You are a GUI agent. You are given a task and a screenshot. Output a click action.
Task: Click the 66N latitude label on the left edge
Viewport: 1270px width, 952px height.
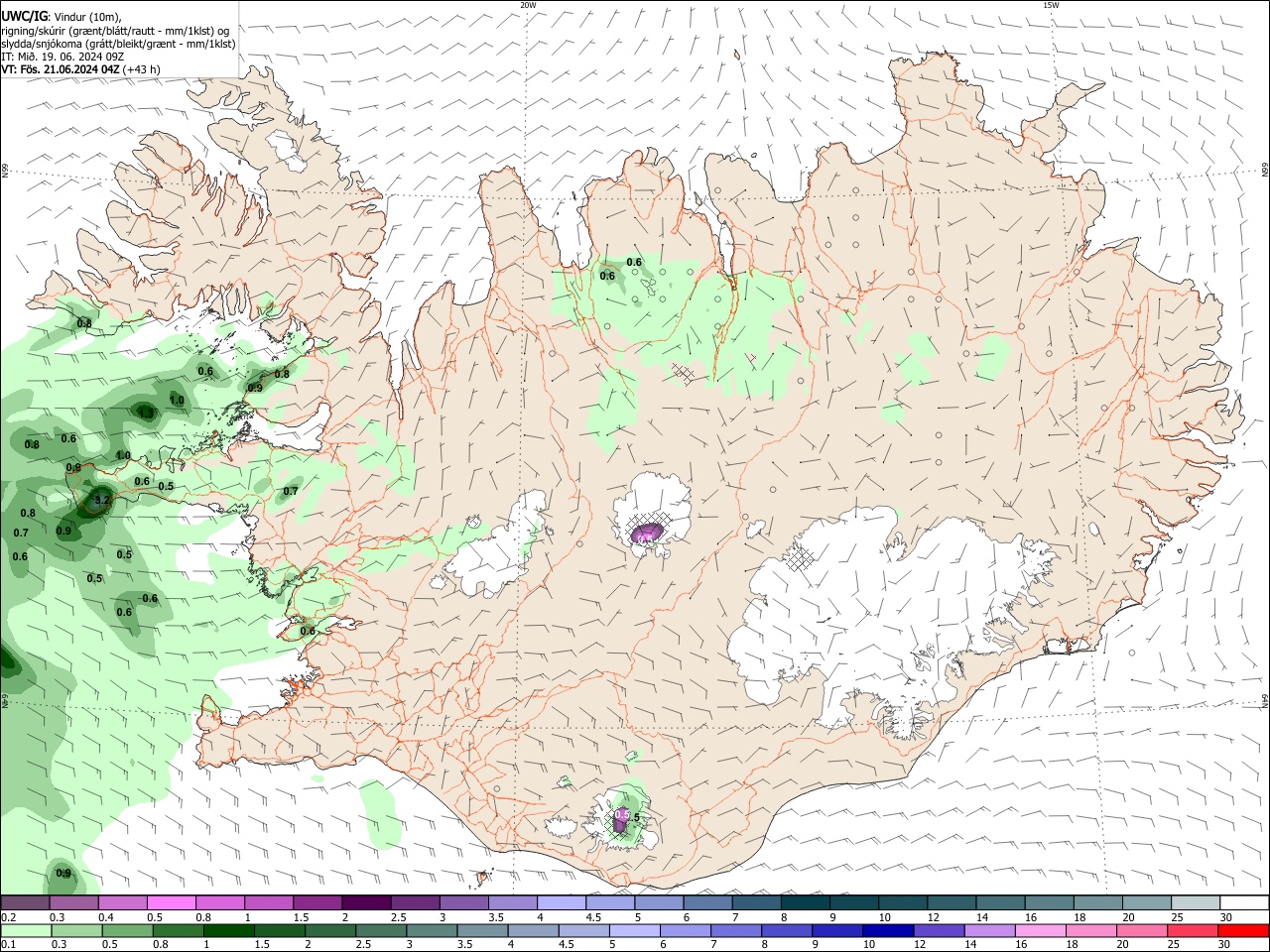tap(5, 171)
